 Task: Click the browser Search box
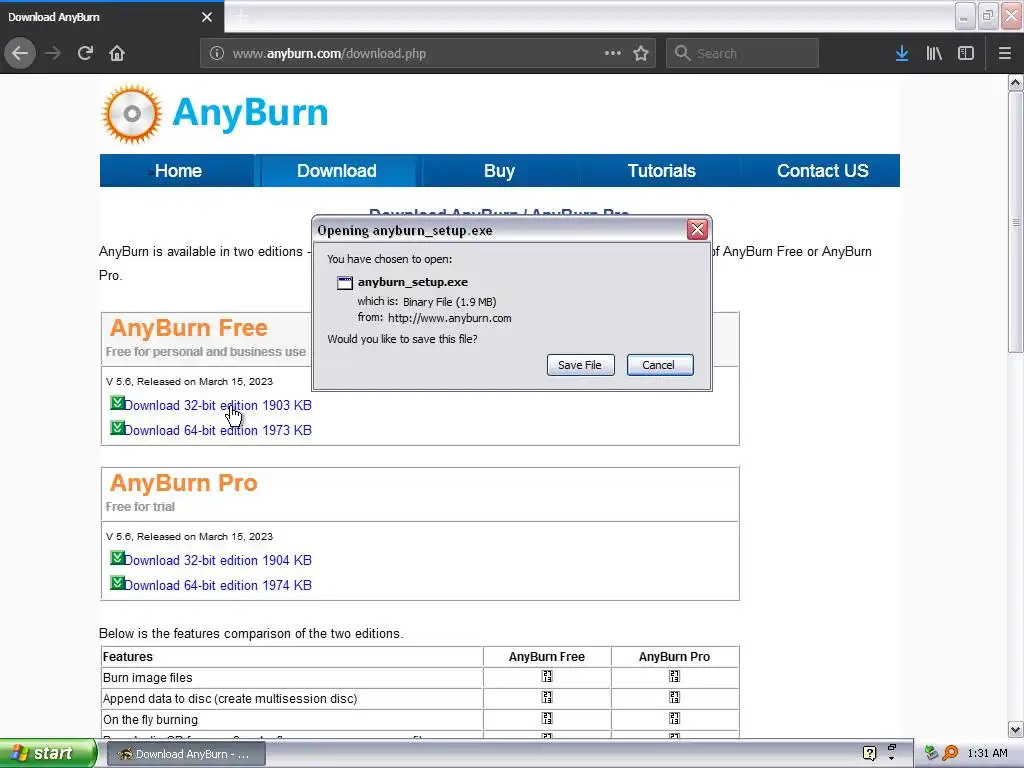click(742, 53)
